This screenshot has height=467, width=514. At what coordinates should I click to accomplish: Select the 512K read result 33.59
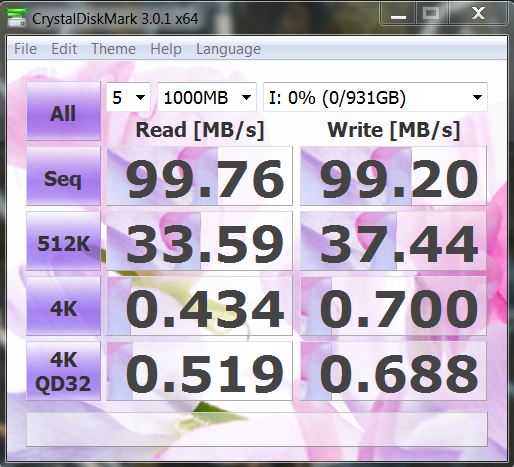199,241
